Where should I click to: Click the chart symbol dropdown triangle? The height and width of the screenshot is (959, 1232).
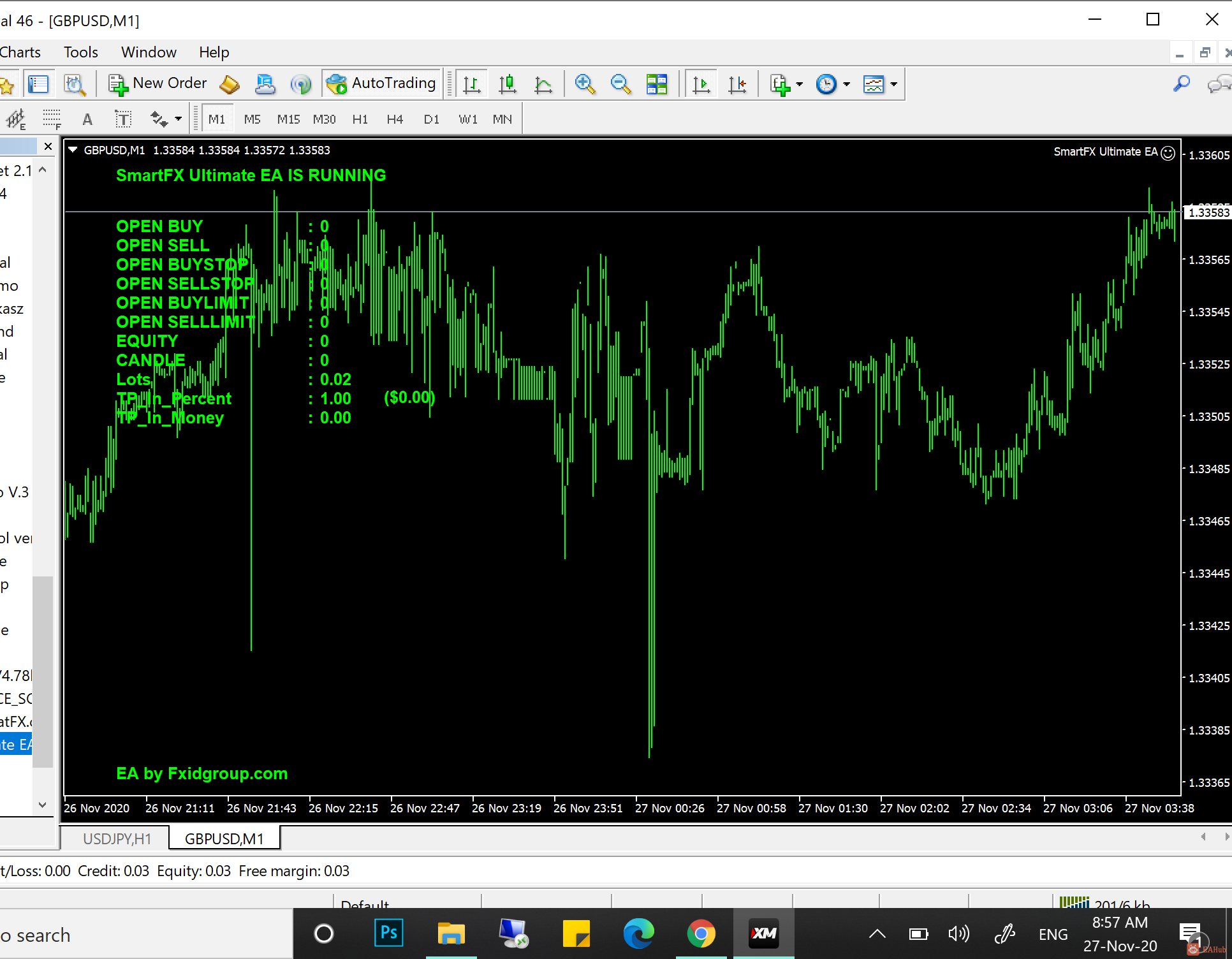(73, 150)
